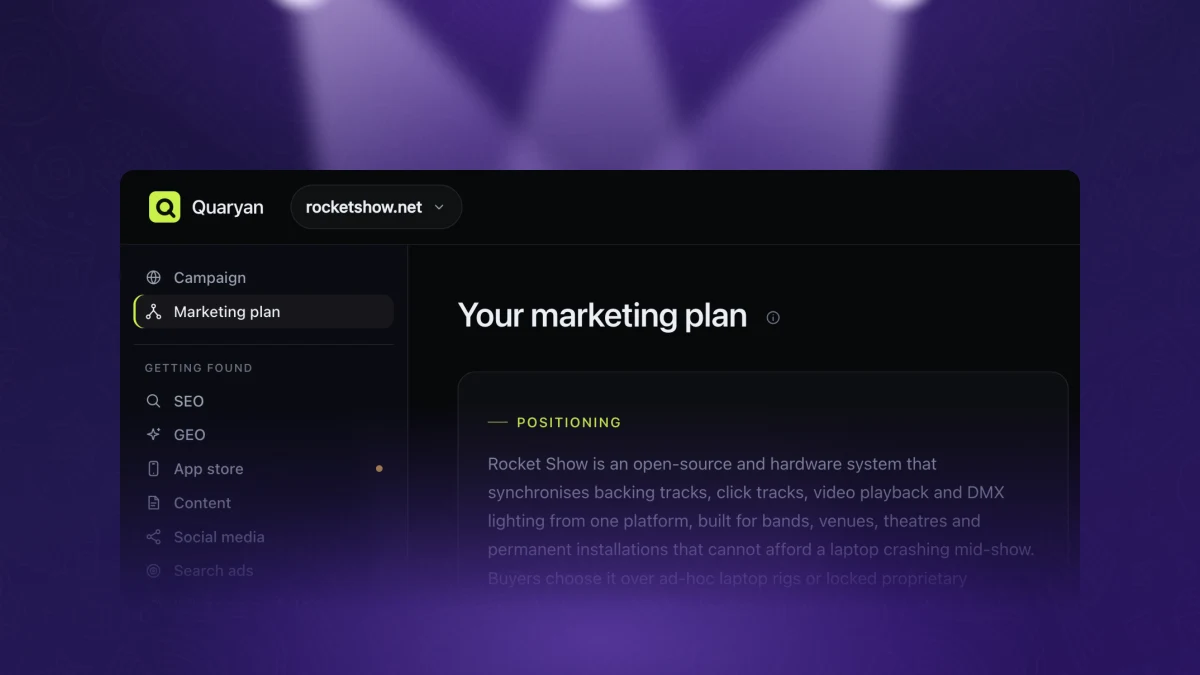Viewport: 1200px width, 675px height.
Task: Click the Search ads target icon
Action: (153, 571)
